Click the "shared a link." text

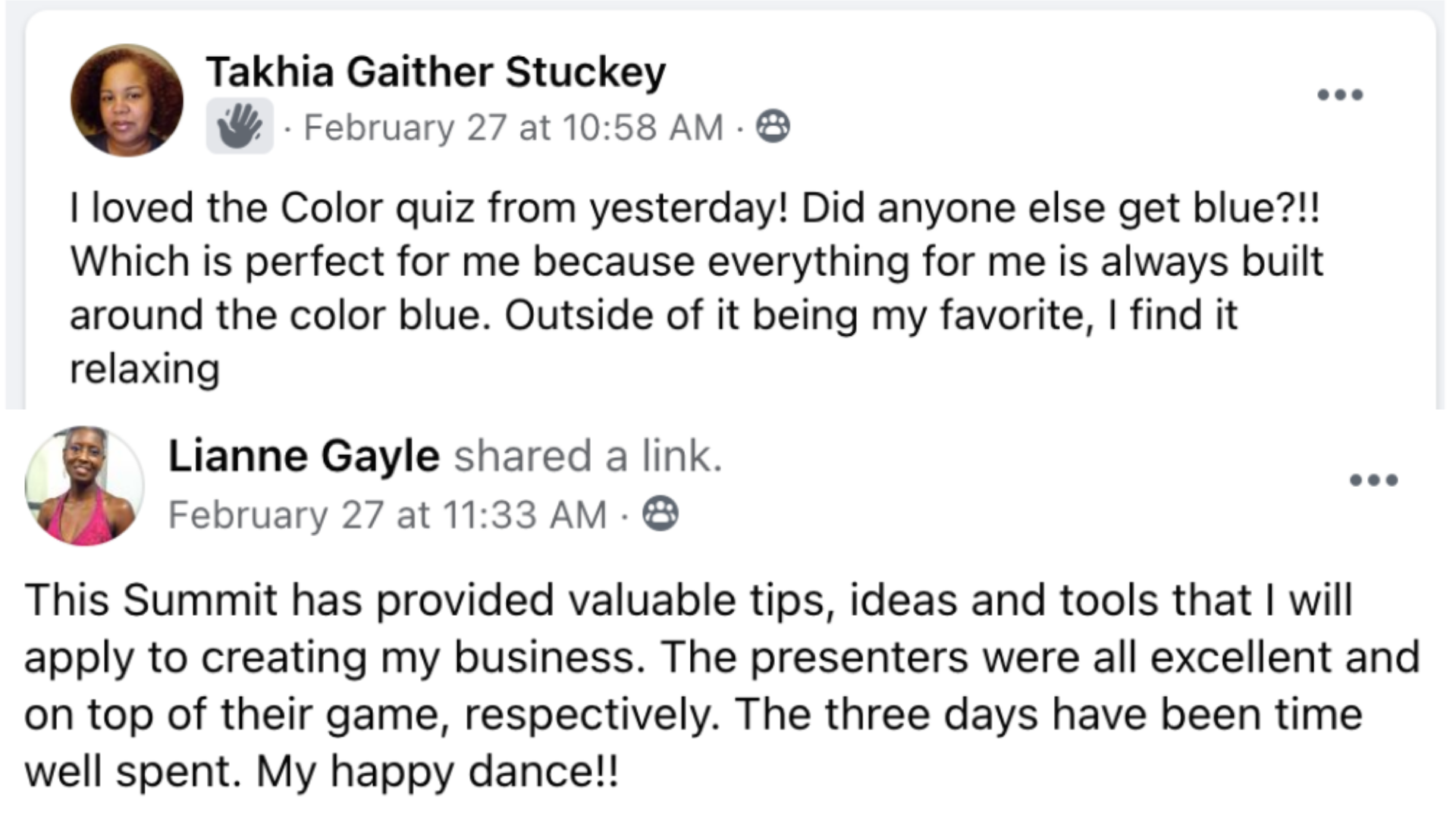[x=588, y=456]
